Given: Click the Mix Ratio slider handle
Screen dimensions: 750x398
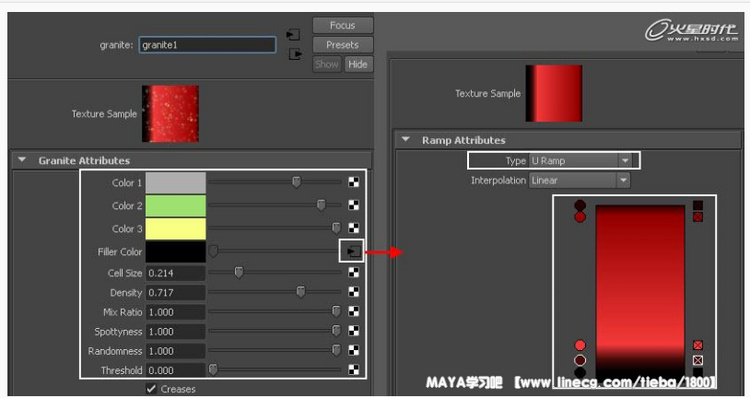Looking at the screenshot, I should pyautogui.click(x=336, y=311).
